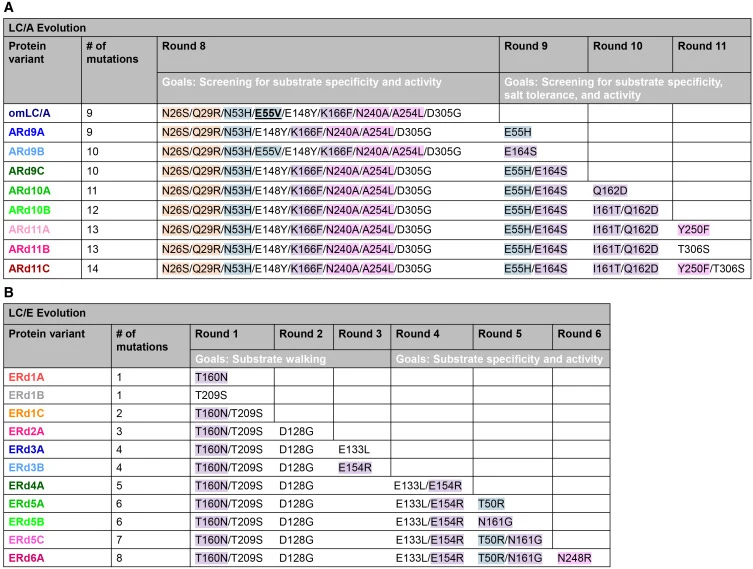Click the Round 4 column header
This screenshot has width=753, height=569.
pyautogui.click(x=417, y=334)
